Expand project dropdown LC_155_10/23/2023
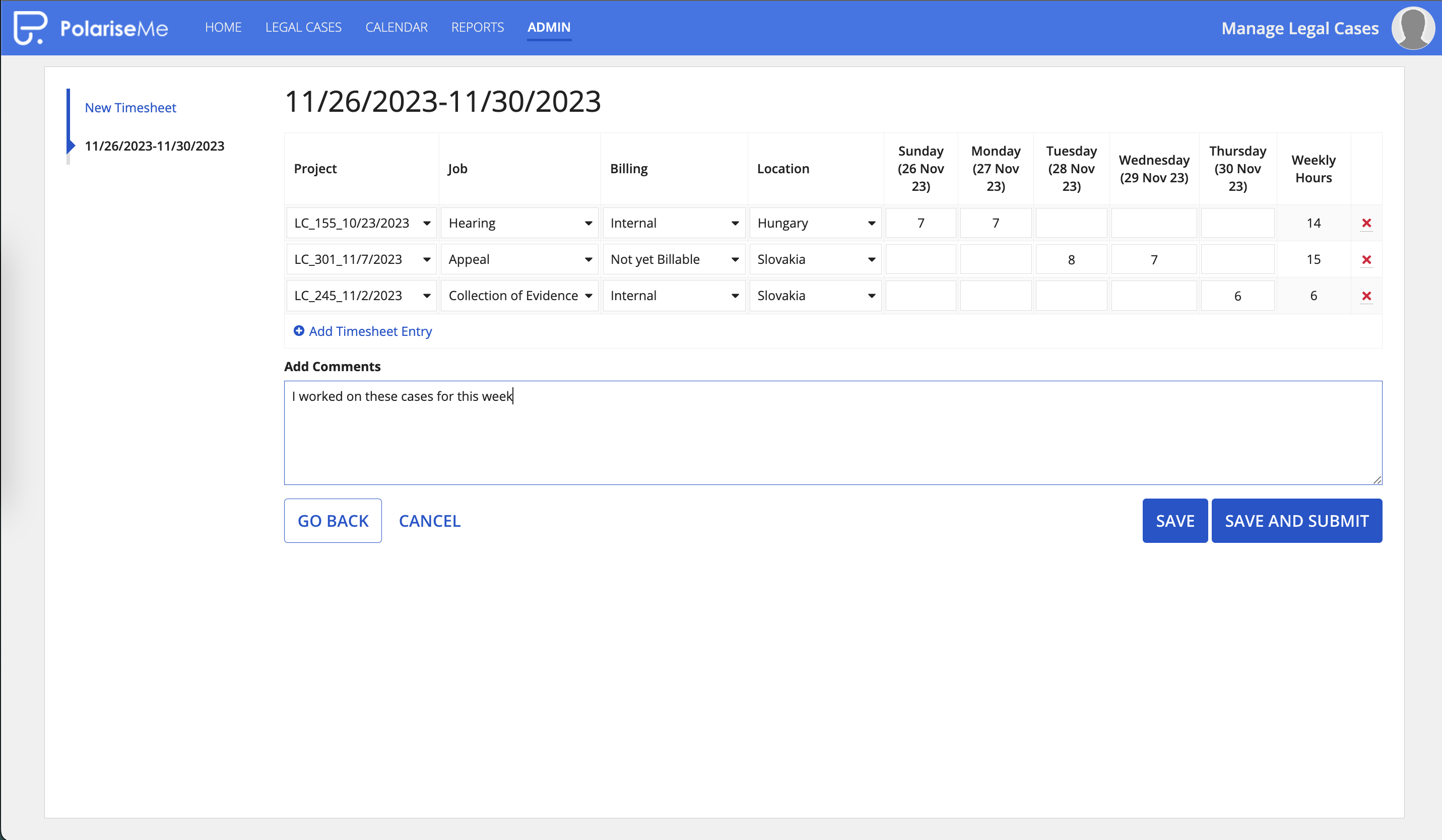Viewport: 1442px width, 840px height. [362, 223]
